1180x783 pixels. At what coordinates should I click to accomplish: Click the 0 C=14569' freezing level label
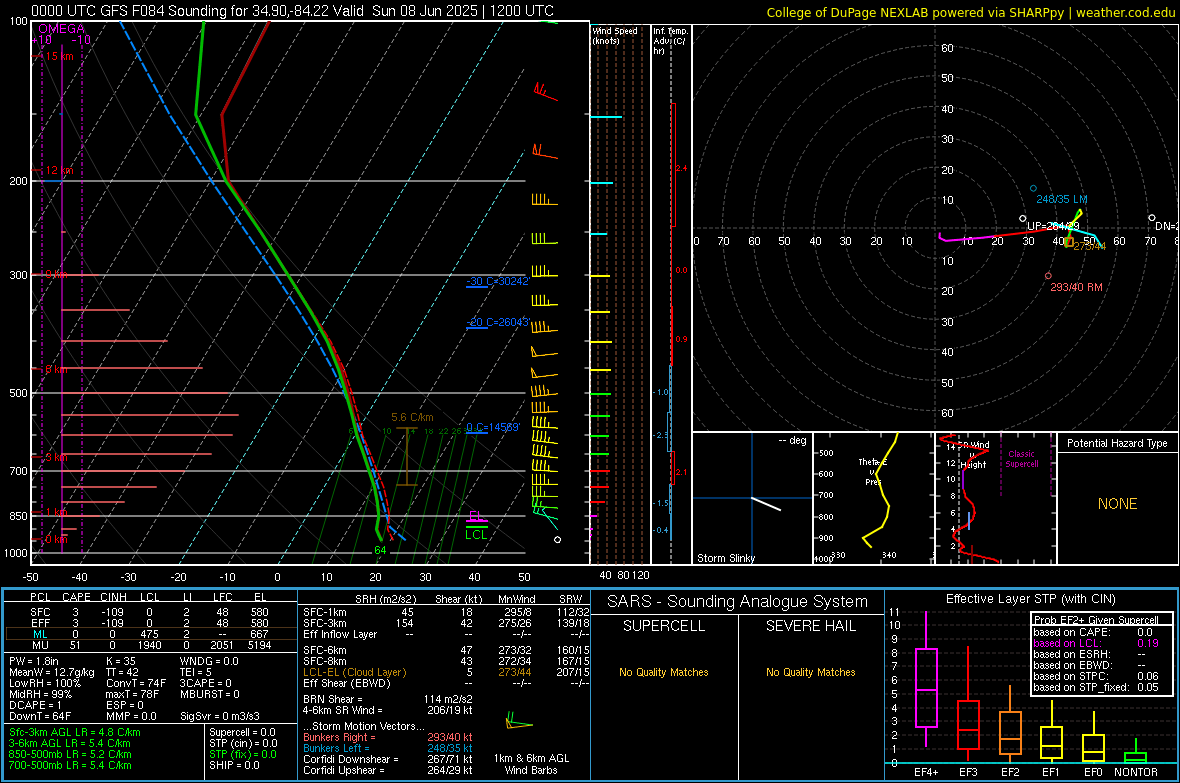492,427
